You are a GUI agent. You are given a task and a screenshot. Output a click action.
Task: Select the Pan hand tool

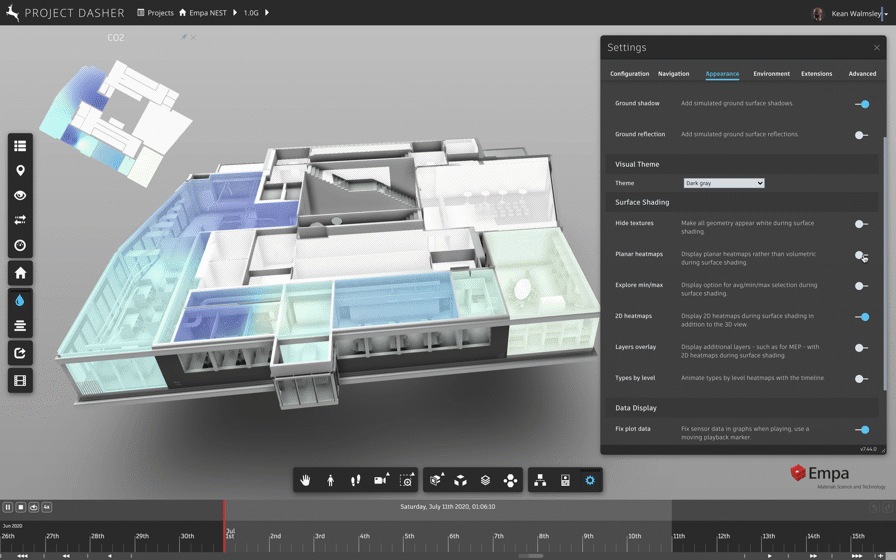[x=306, y=481]
